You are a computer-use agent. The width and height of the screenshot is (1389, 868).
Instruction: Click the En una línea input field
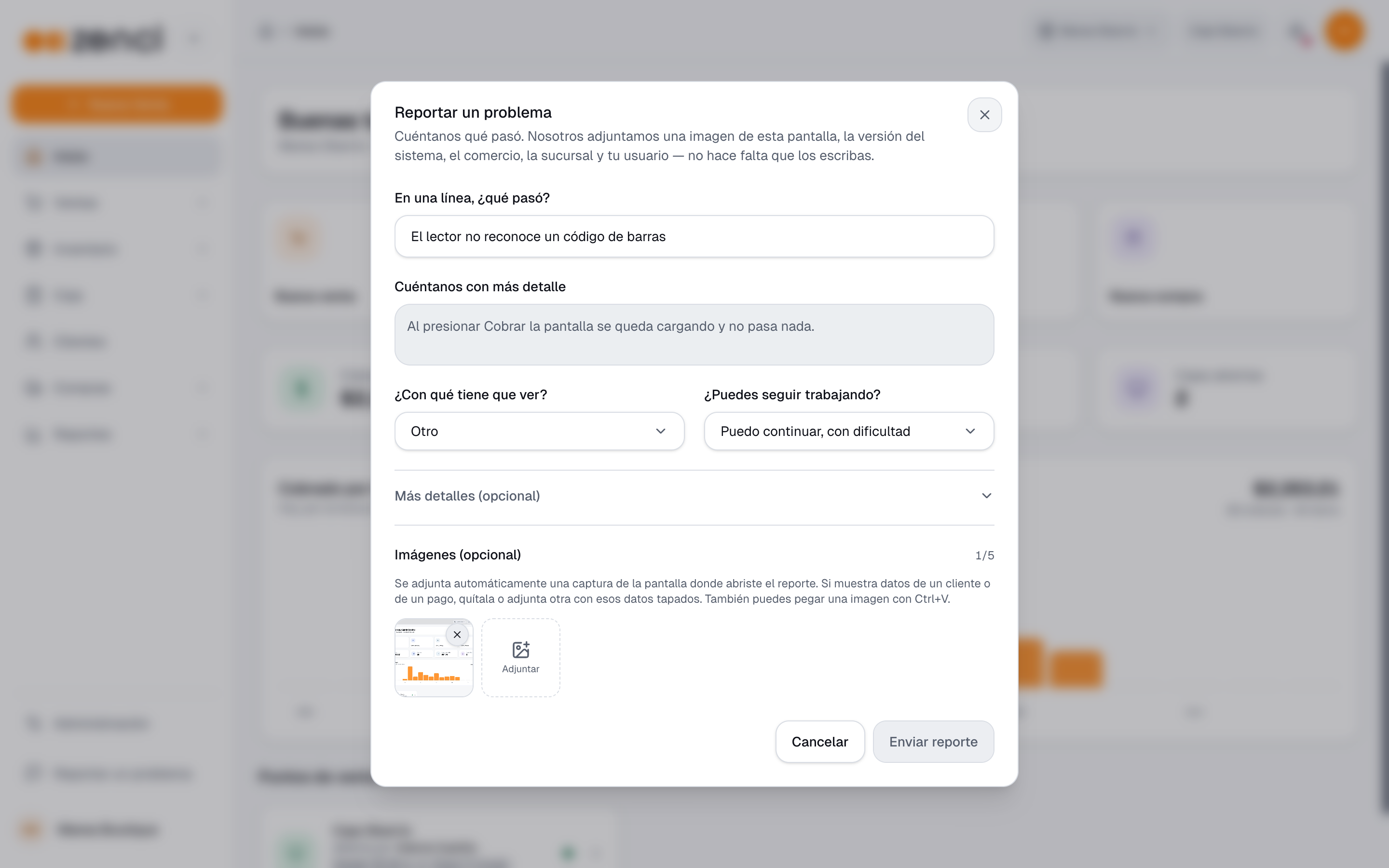coord(694,236)
